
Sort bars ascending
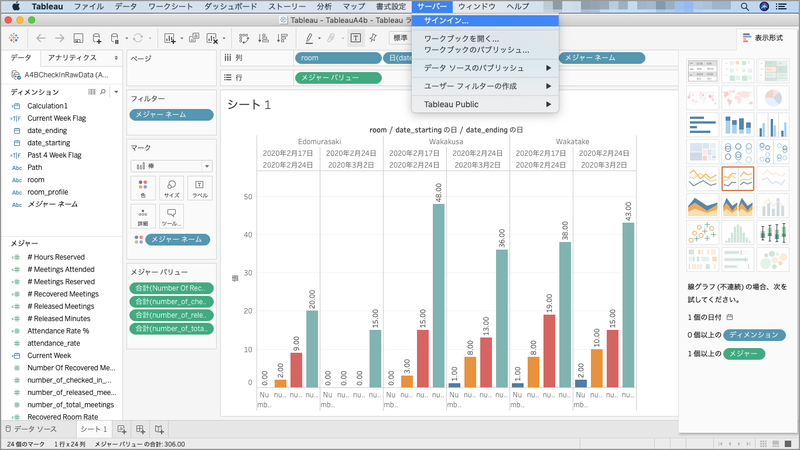(x=263, y=38)
